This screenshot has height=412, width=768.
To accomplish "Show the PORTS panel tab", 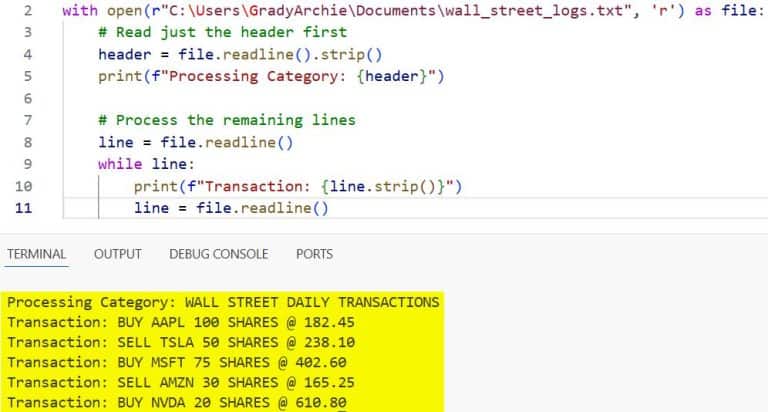I will 314,254.
